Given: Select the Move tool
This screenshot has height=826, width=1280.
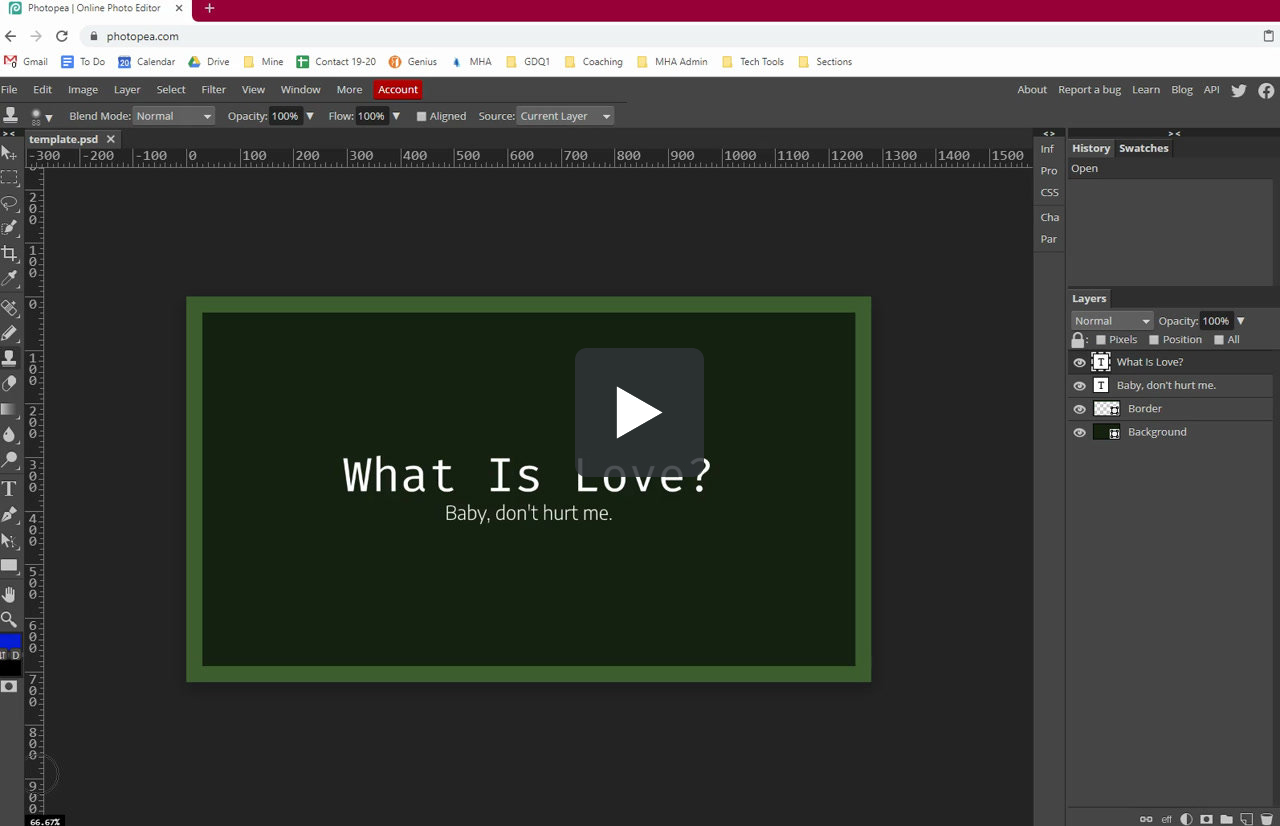Looking at the screenshot, I should click(9, 153).
